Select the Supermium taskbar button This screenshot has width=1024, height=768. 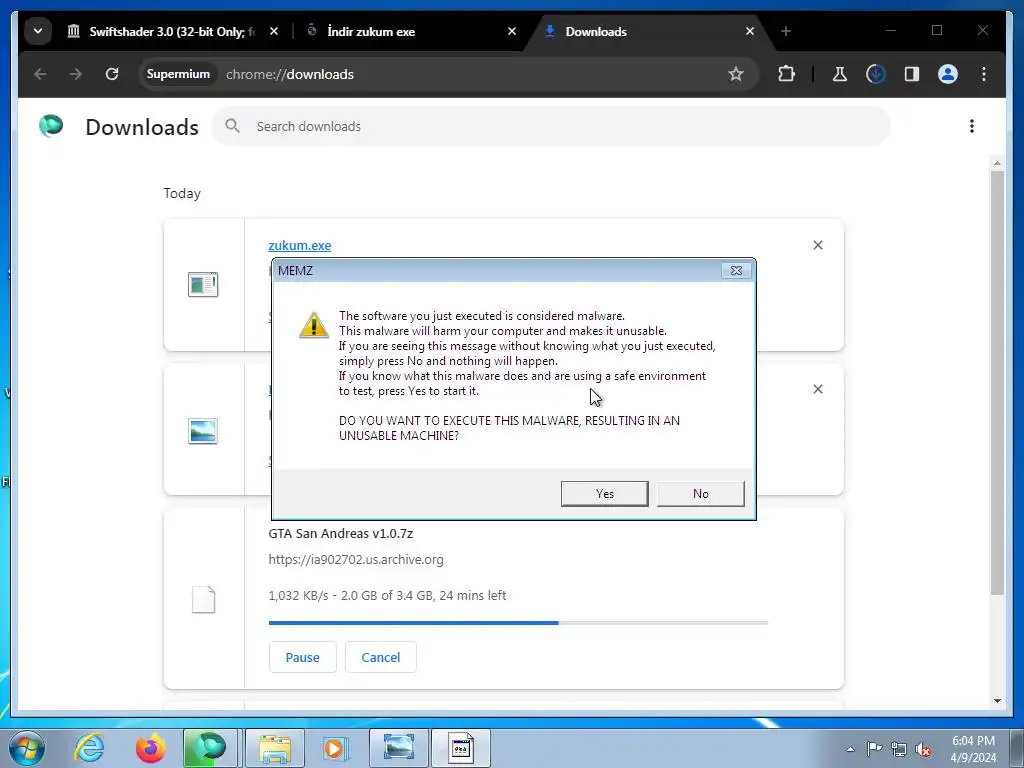pos(210,748)
